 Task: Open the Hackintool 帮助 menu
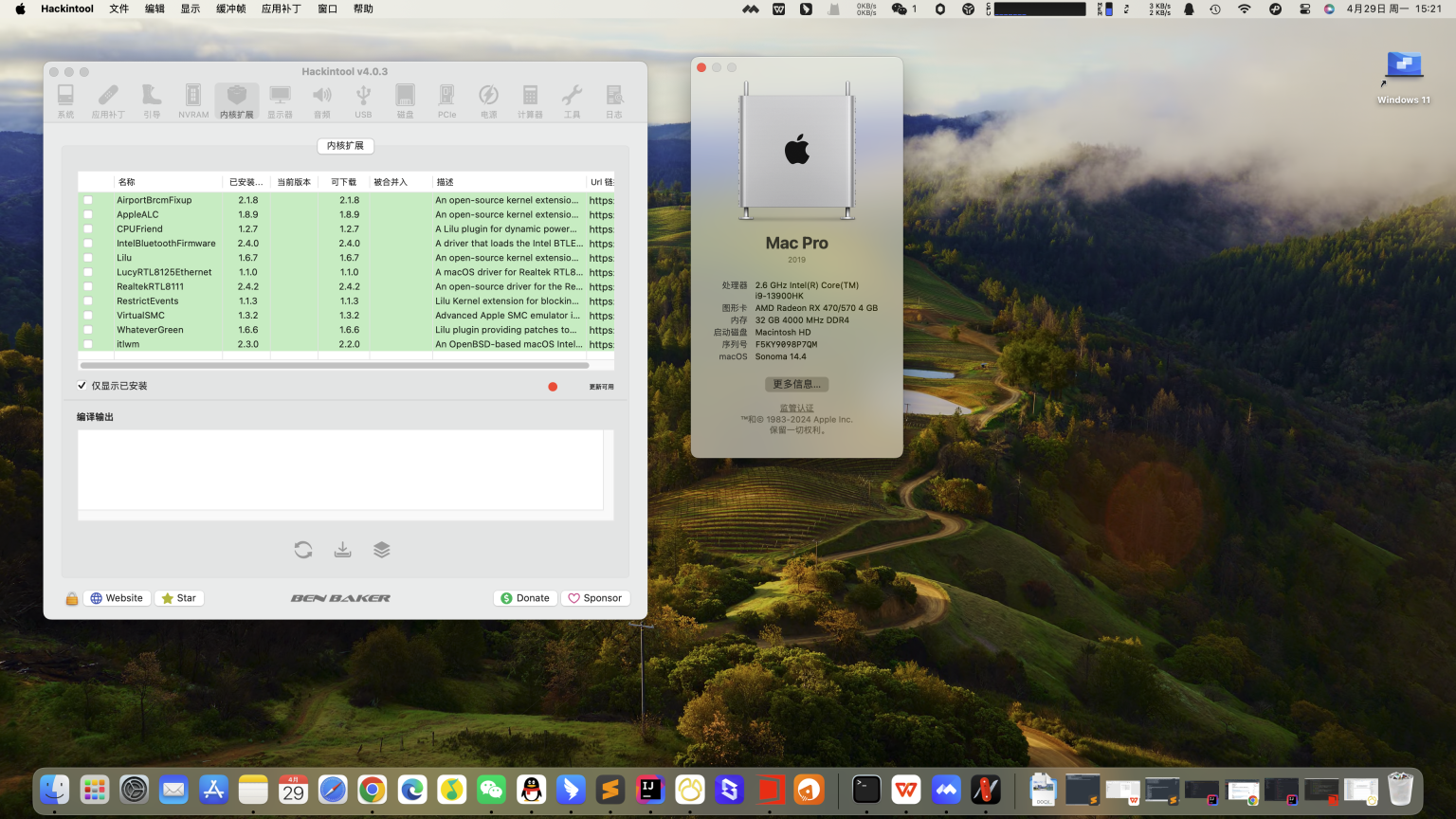click(363, 8)
